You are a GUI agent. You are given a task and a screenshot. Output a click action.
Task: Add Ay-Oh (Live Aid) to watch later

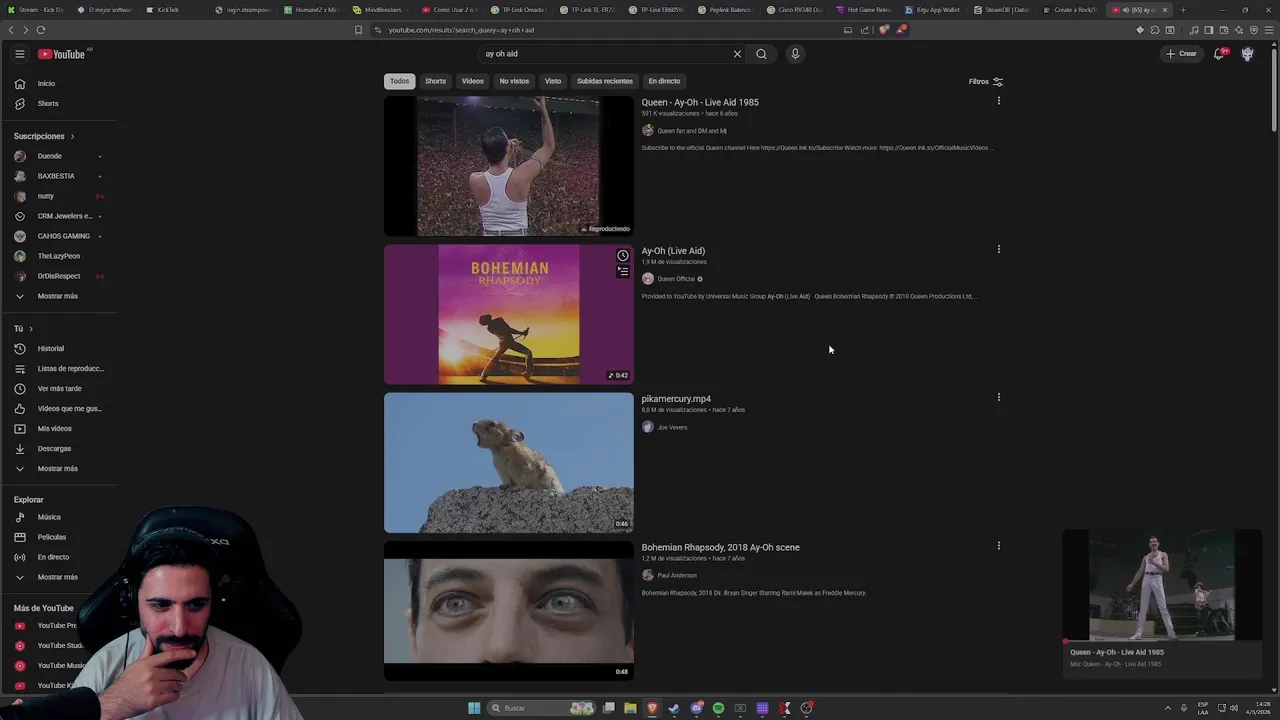pos(623,256)
